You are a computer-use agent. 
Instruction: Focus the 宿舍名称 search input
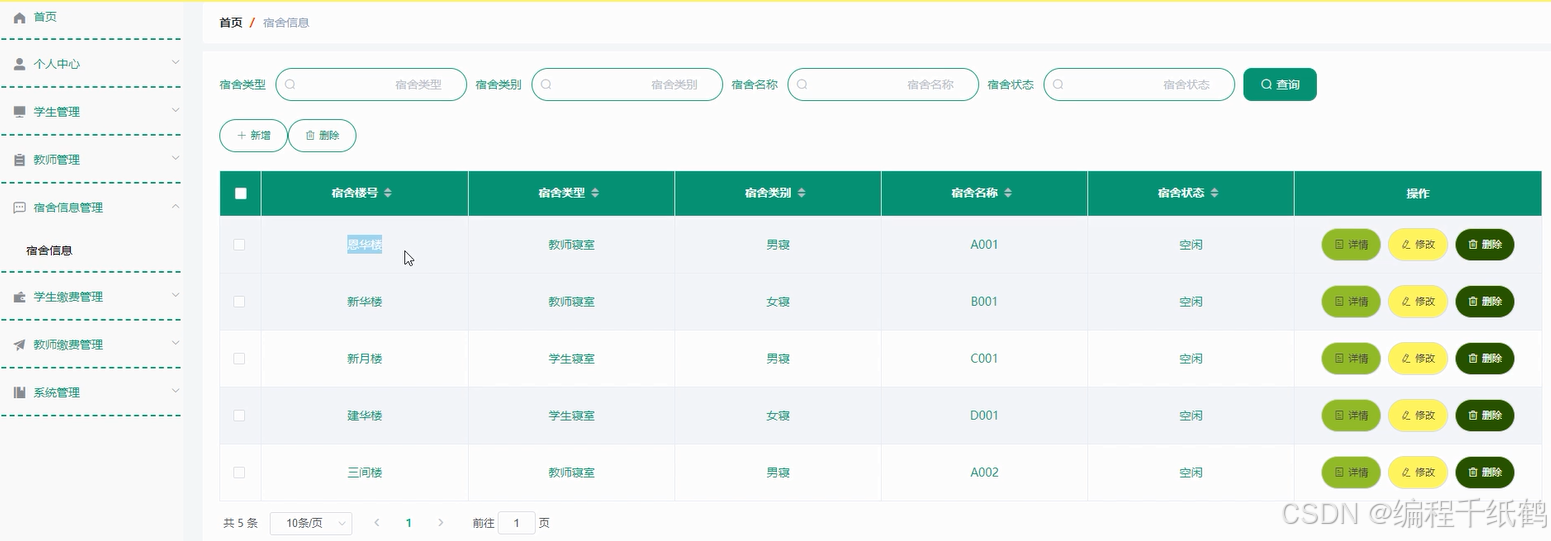[883, 85]
